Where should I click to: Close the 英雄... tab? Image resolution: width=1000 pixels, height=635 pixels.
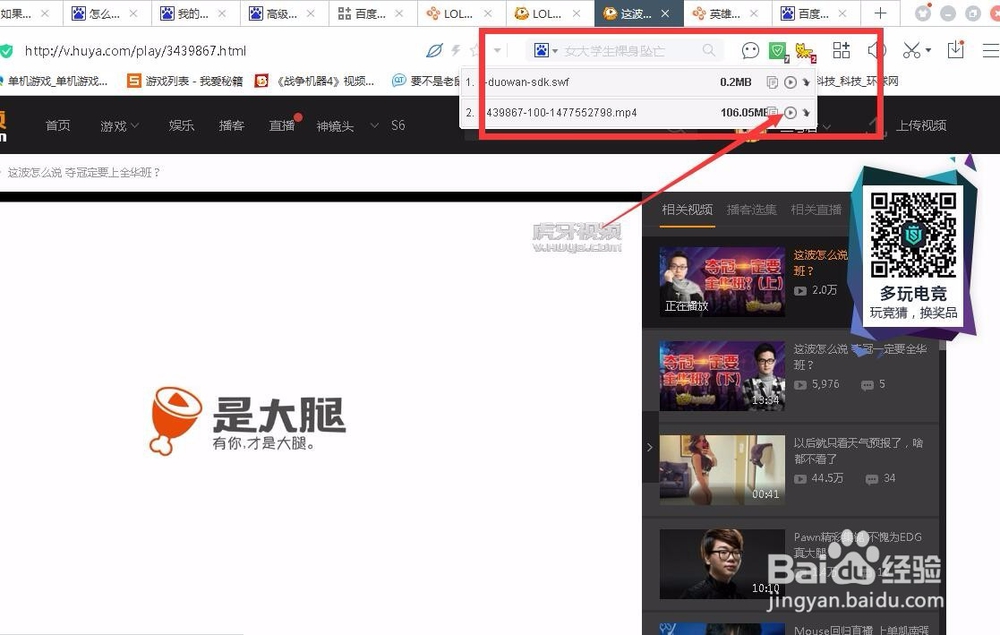click(754, 13)
